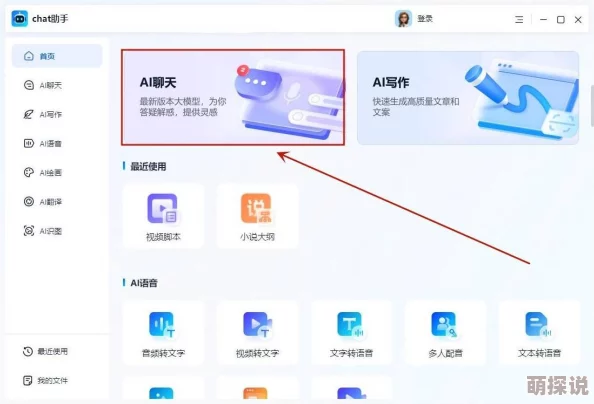Maximize the chat助手 window

point(561,19)
